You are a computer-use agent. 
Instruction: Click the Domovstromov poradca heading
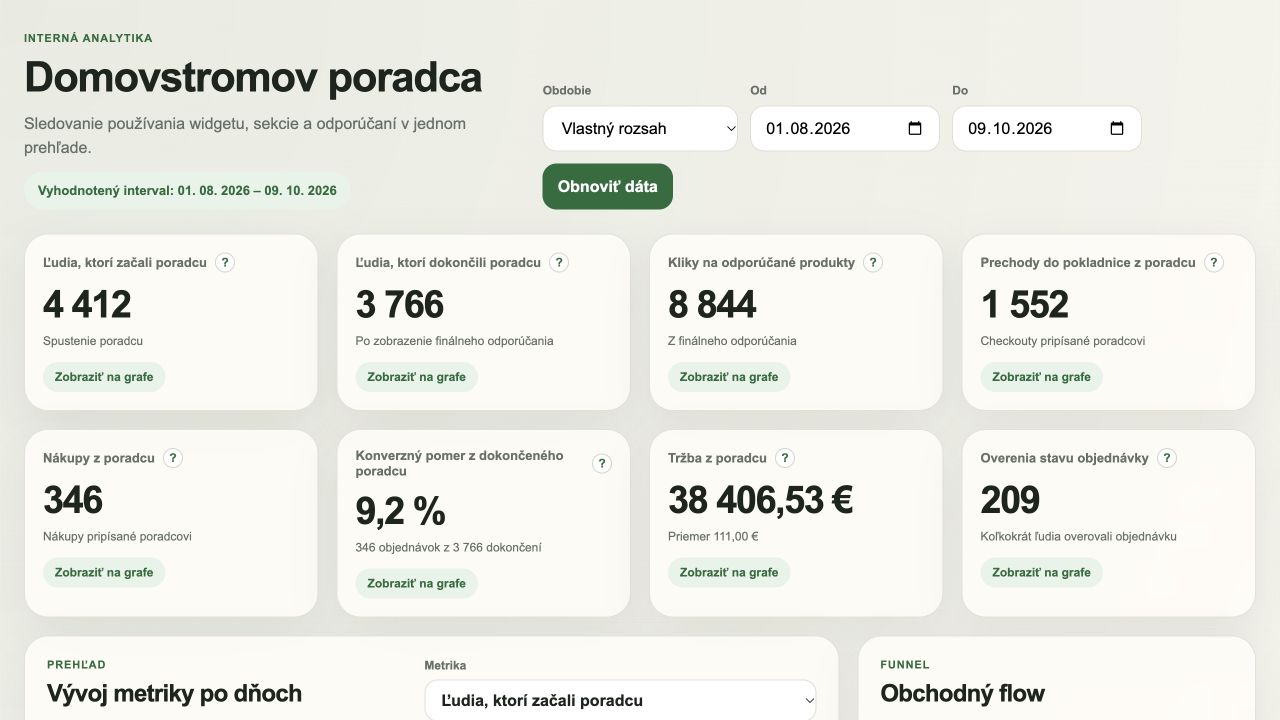253,77
